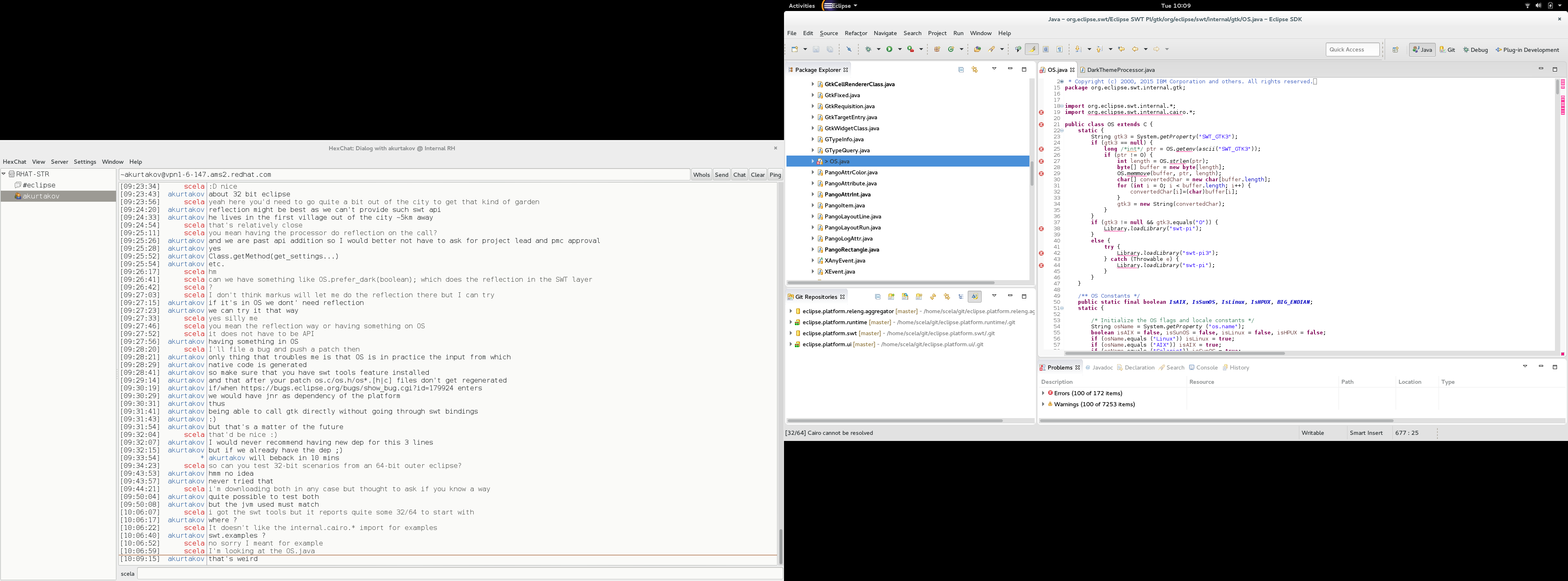Click the green Run button in Eclipse toolbar

[890, 49]
